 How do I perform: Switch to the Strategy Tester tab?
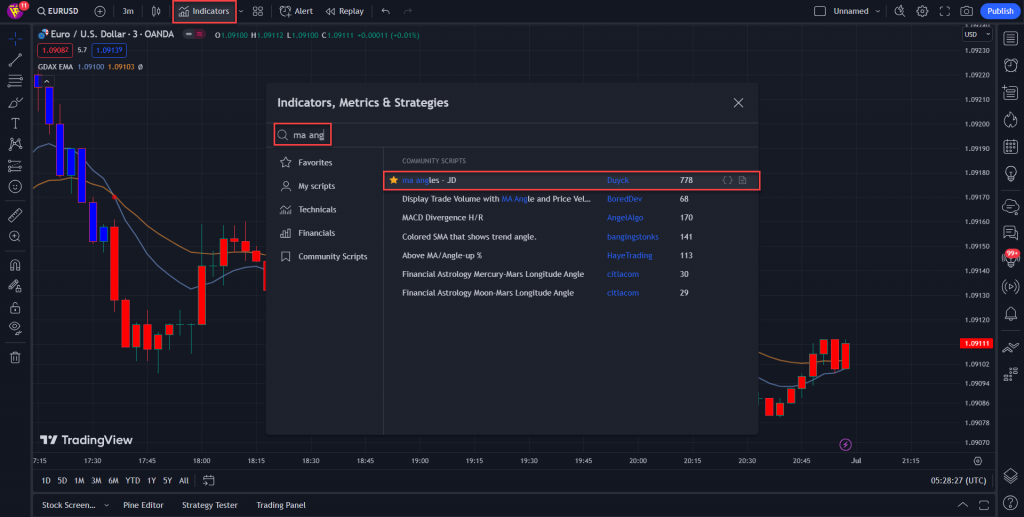210,505
